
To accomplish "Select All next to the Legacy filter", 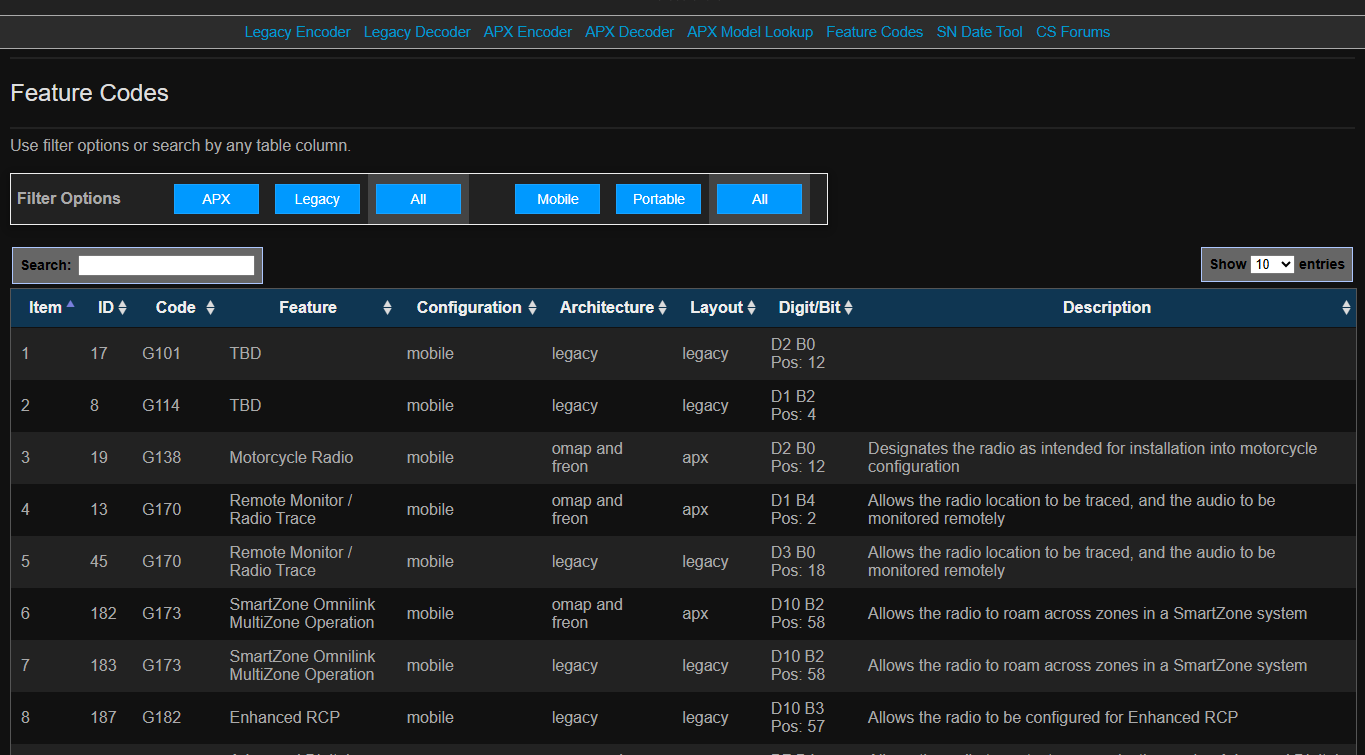I will [x=418, y=199].
